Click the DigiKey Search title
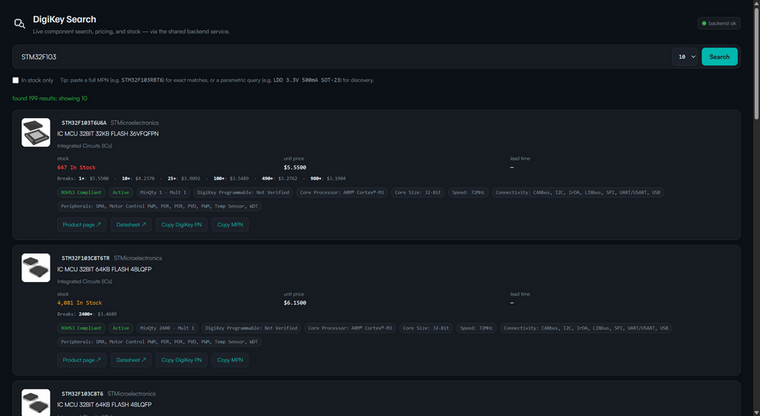This screenshot has width=760, height=416. pyautogui.click(x=64, y=19)
